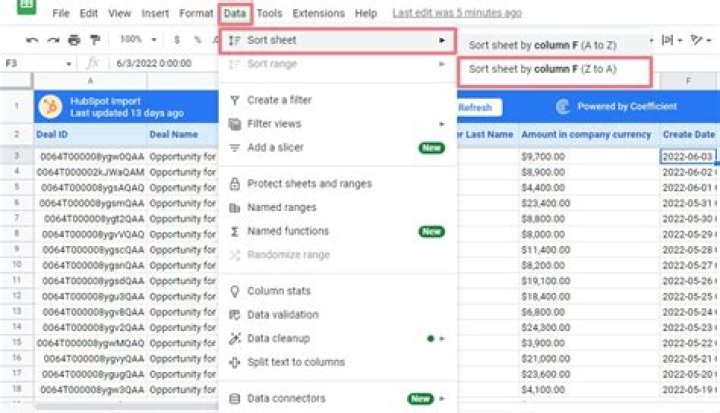Screen dimensions: 720x413
Task: Click the Redo icon in the toolbar
Action: (x=53, y=40)
